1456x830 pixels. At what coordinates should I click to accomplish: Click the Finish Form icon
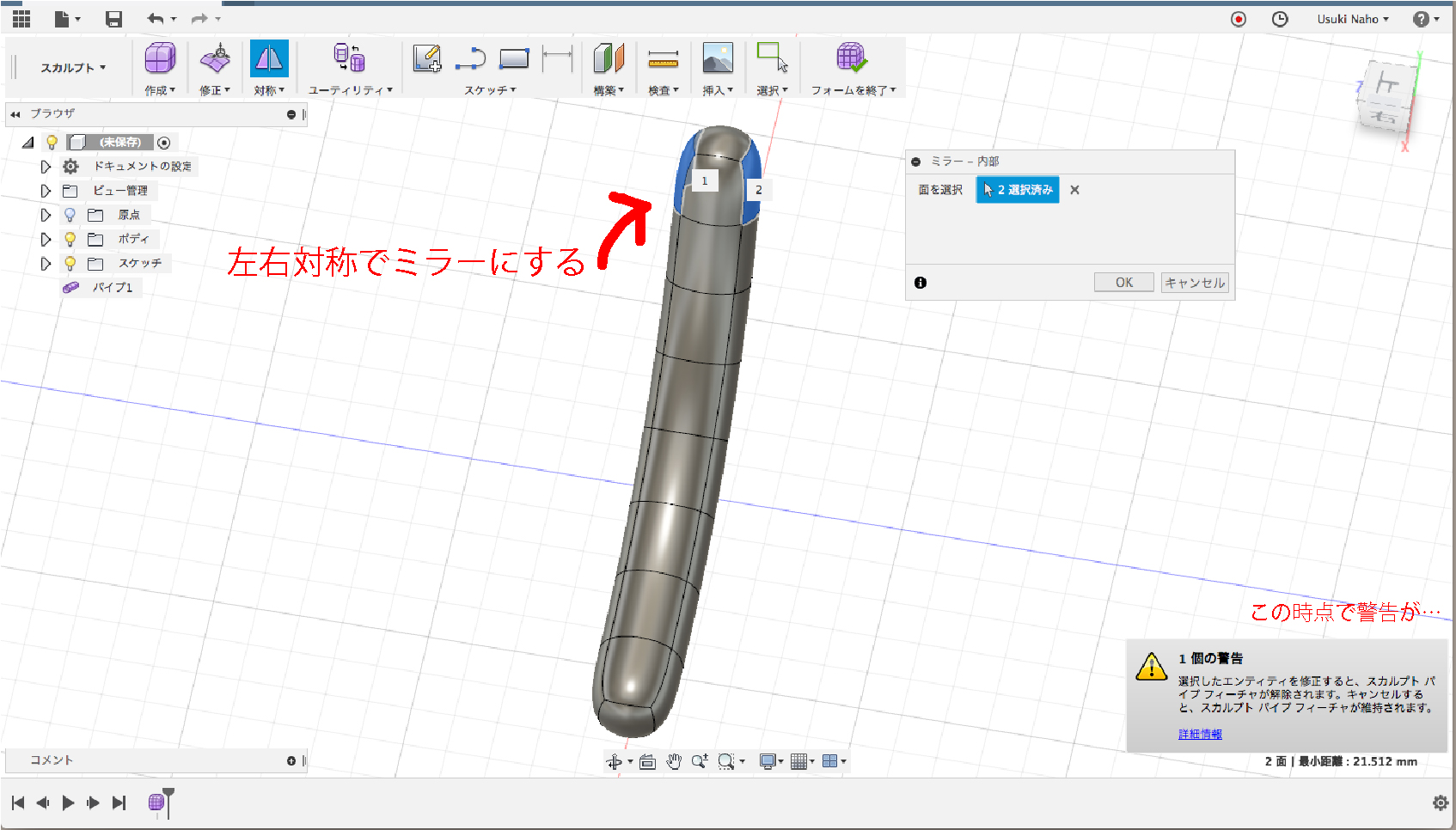851,58
